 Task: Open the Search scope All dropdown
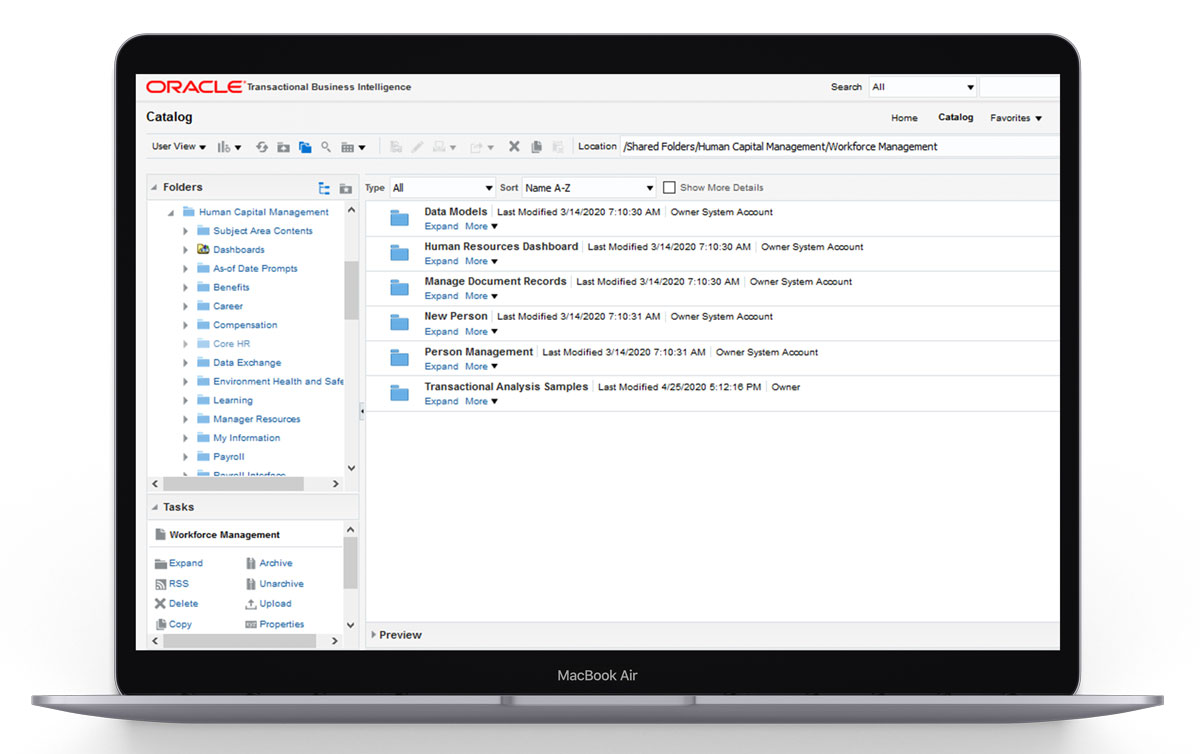point(922,87)
